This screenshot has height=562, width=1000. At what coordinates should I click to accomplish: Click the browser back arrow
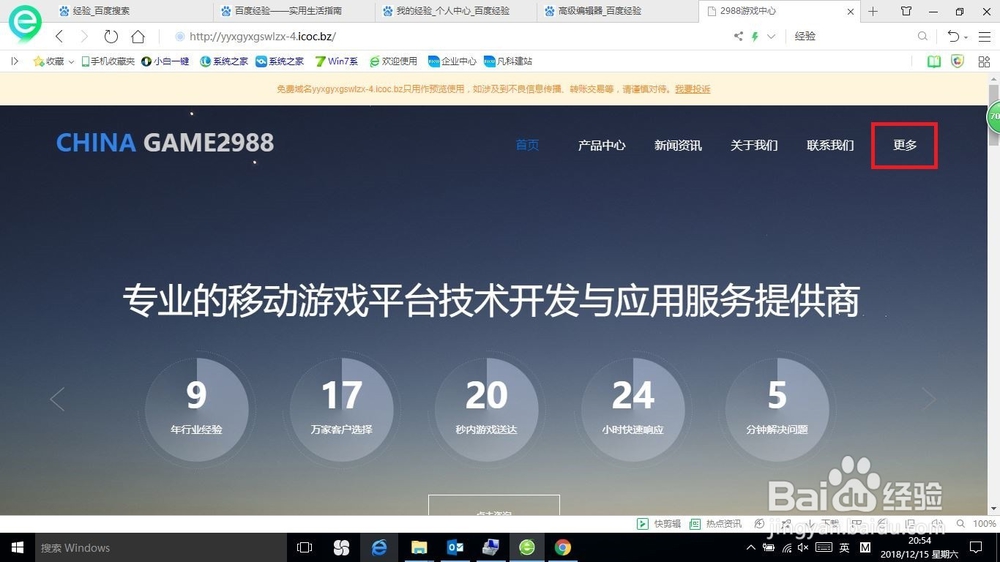59,36
